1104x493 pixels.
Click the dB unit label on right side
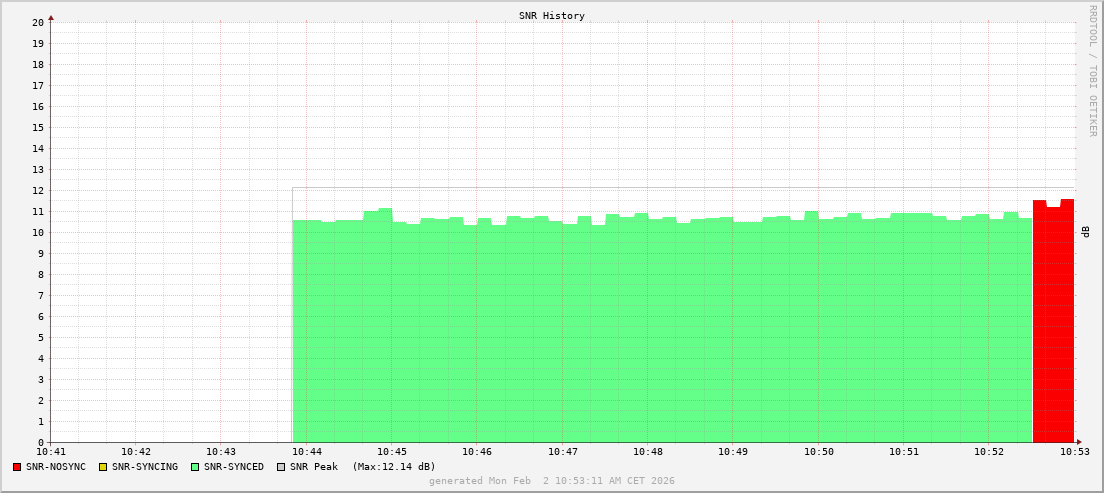coord(1085,232)
